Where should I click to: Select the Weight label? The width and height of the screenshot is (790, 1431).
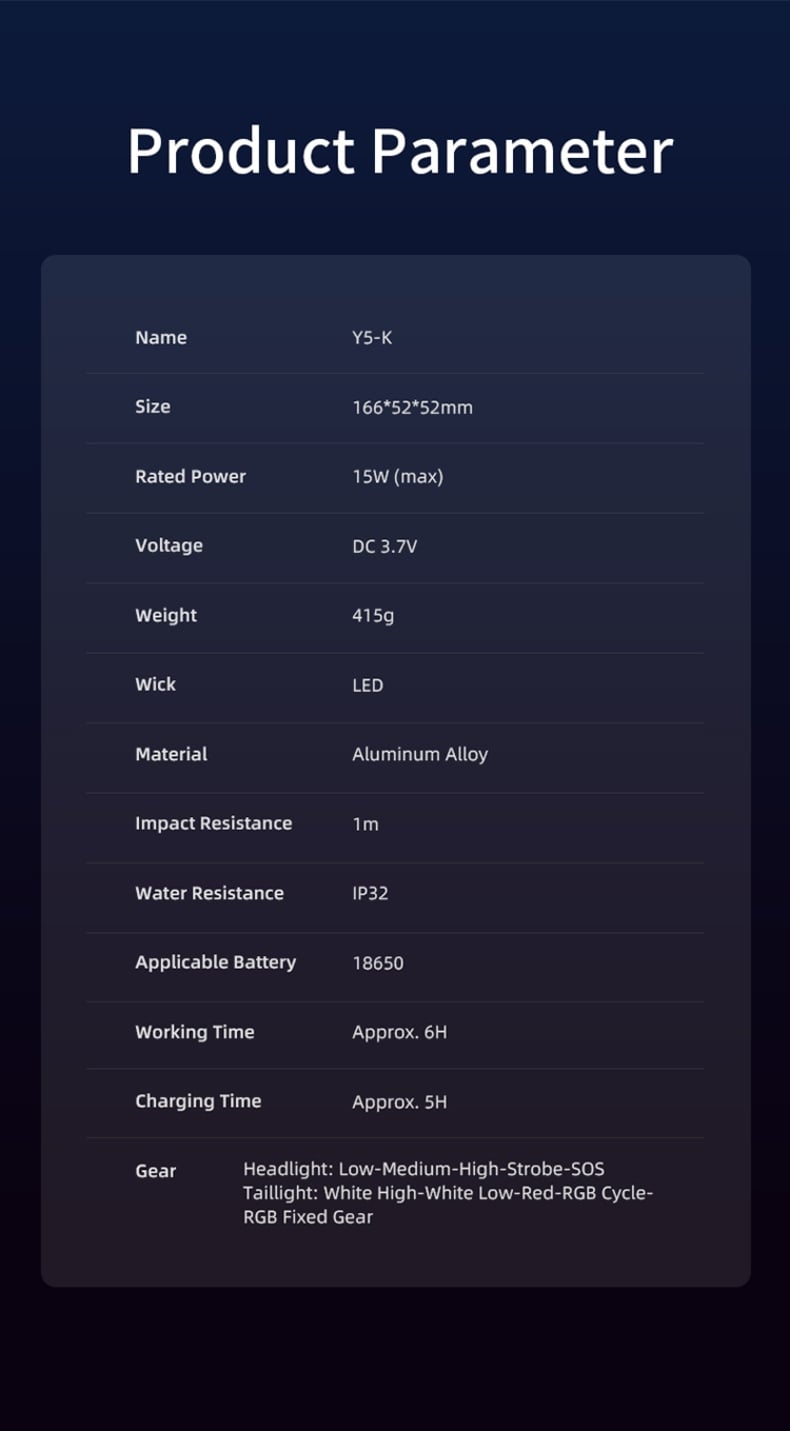pyautogui.click(x=166, y=615)
